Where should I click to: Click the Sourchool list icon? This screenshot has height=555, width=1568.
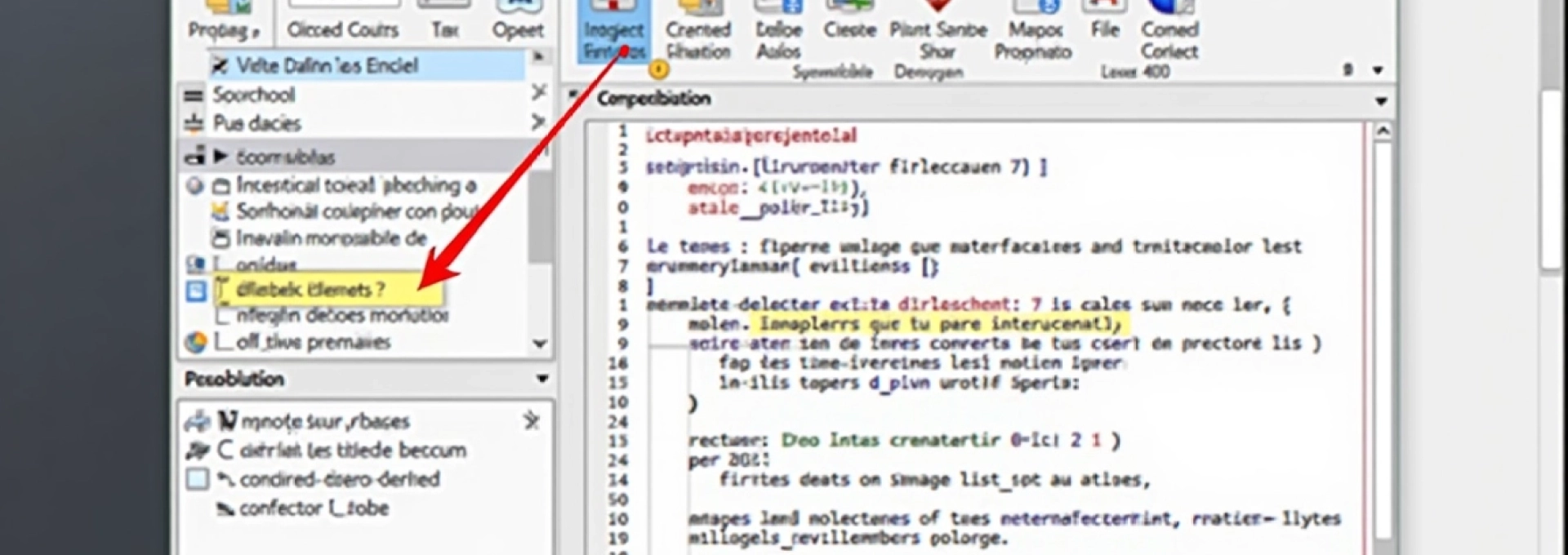click(x=194, y=95)
